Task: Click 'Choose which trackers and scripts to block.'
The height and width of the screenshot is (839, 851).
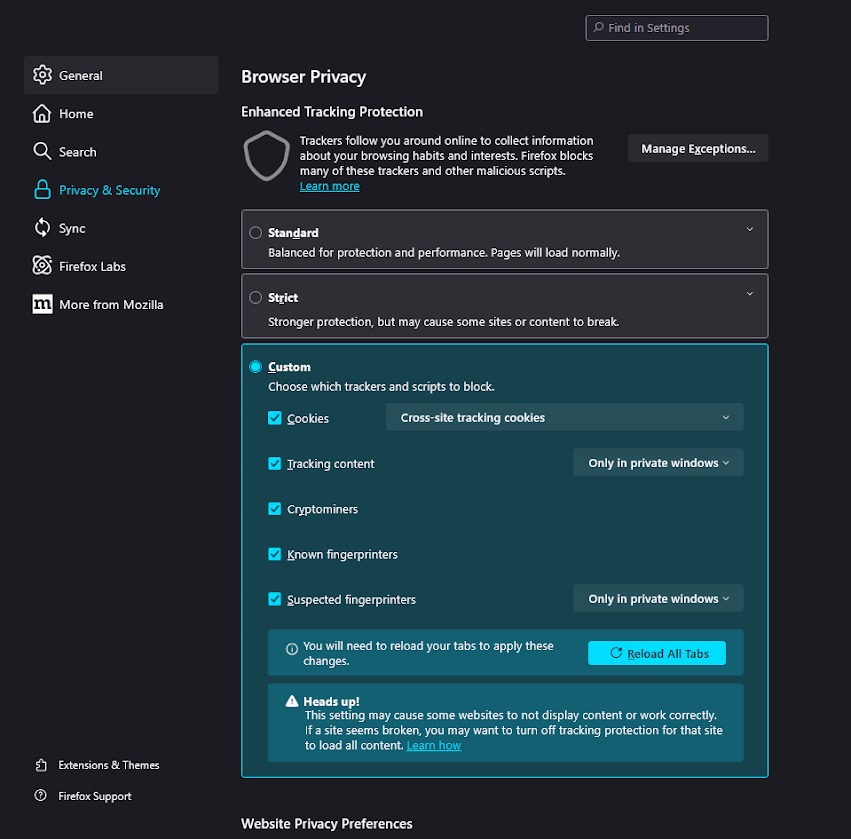Action: point(381,386)
